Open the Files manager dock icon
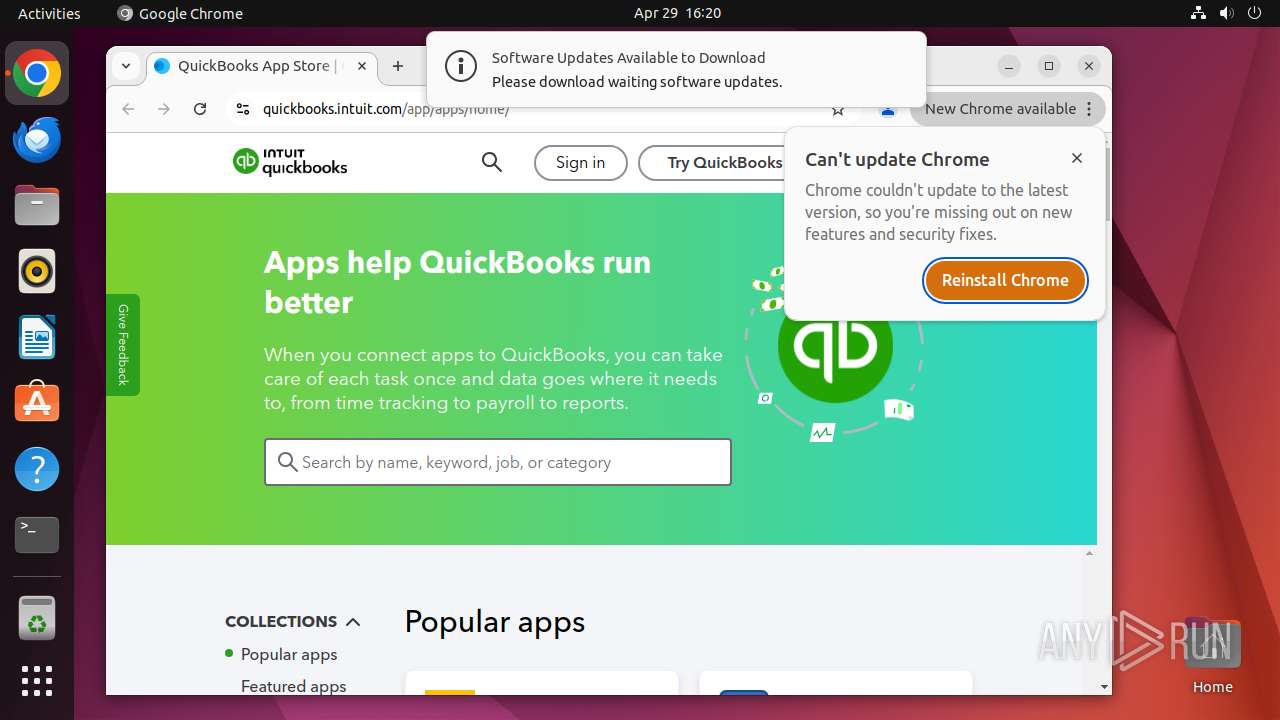Image resolution: width=1280 pixels, height=720 pixels. click(x=37, y=206)
